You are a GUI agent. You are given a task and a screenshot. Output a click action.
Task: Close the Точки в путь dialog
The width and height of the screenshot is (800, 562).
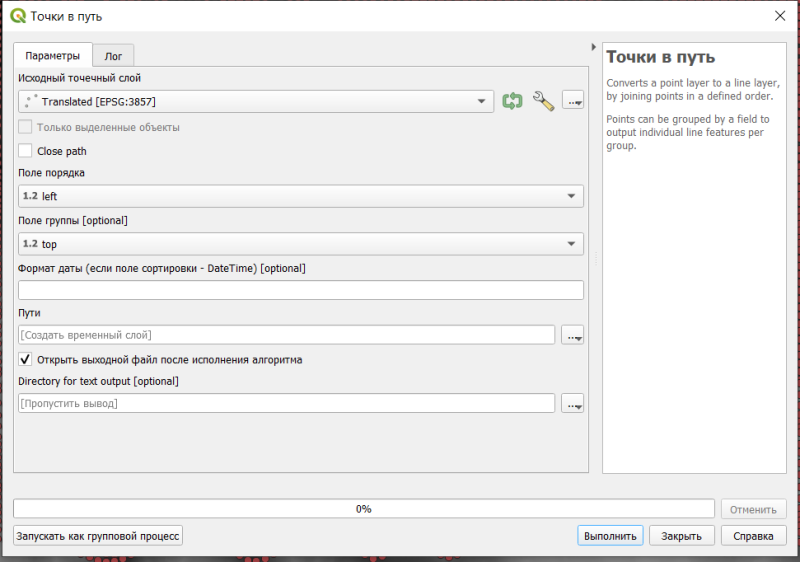pyautogui.click(x=780, y=16)
